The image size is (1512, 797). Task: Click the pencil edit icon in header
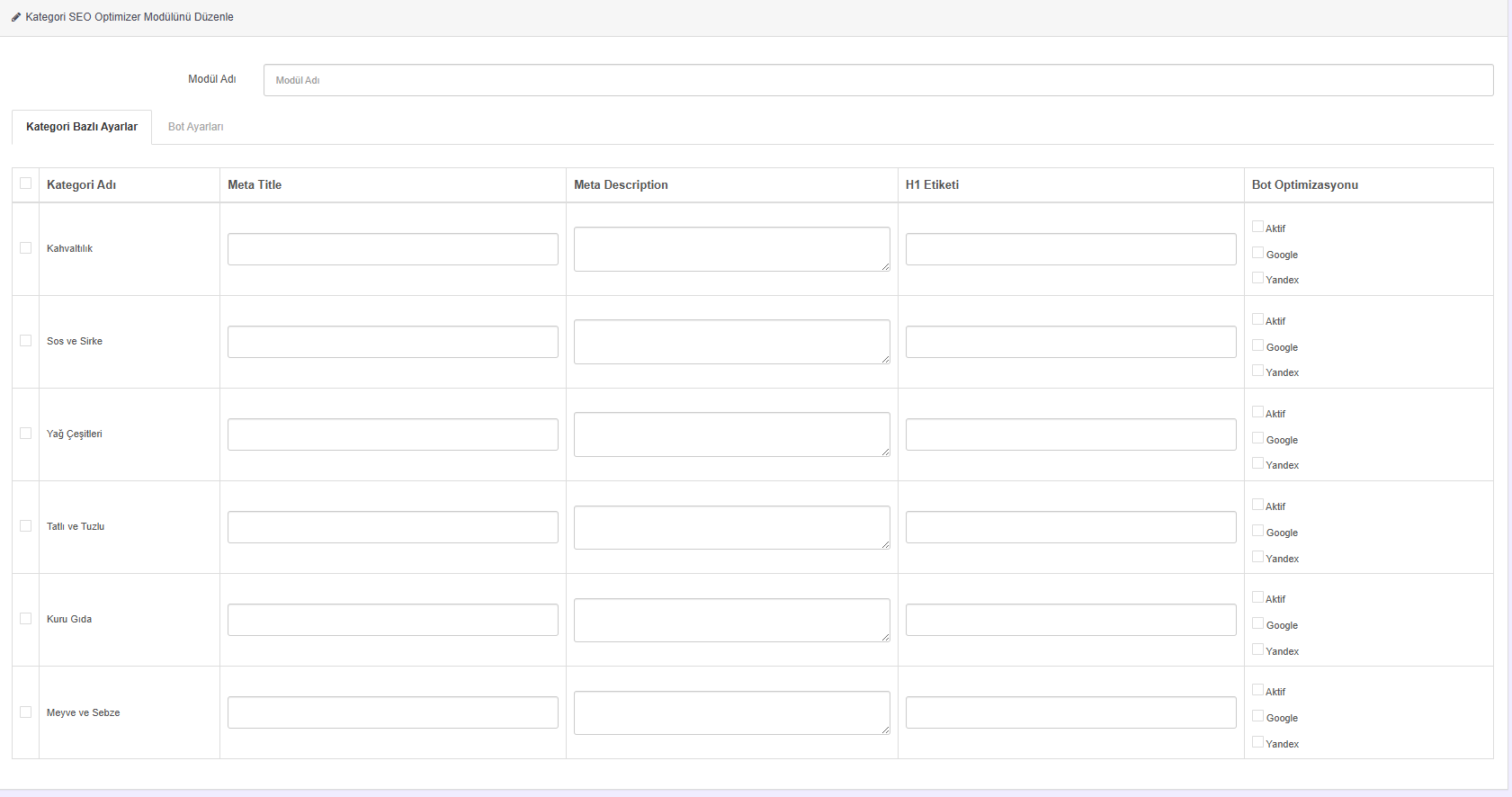coord(16,17)
